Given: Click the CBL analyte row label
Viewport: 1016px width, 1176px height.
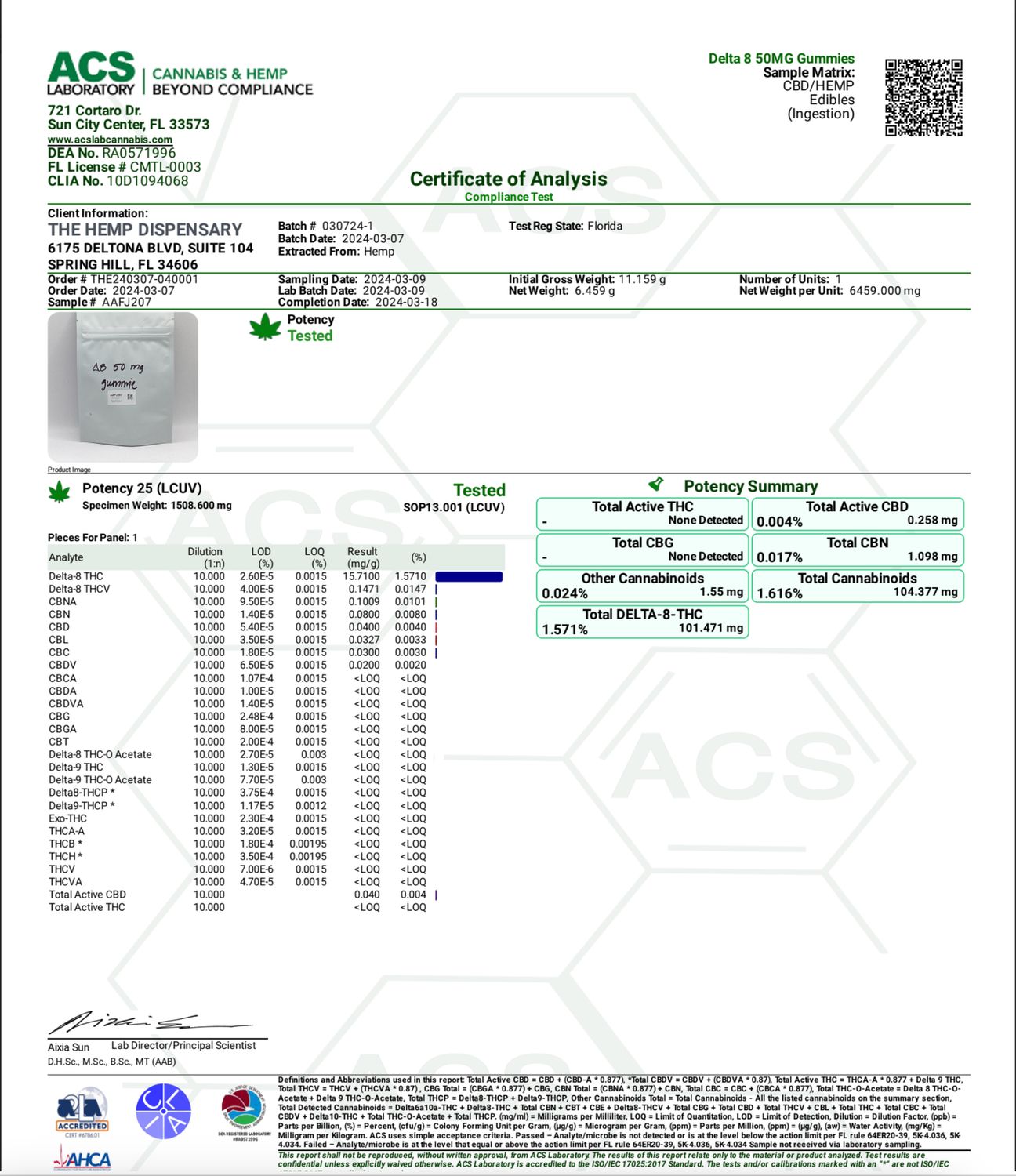Looking at the screenshot, I should tap(59, 640).
